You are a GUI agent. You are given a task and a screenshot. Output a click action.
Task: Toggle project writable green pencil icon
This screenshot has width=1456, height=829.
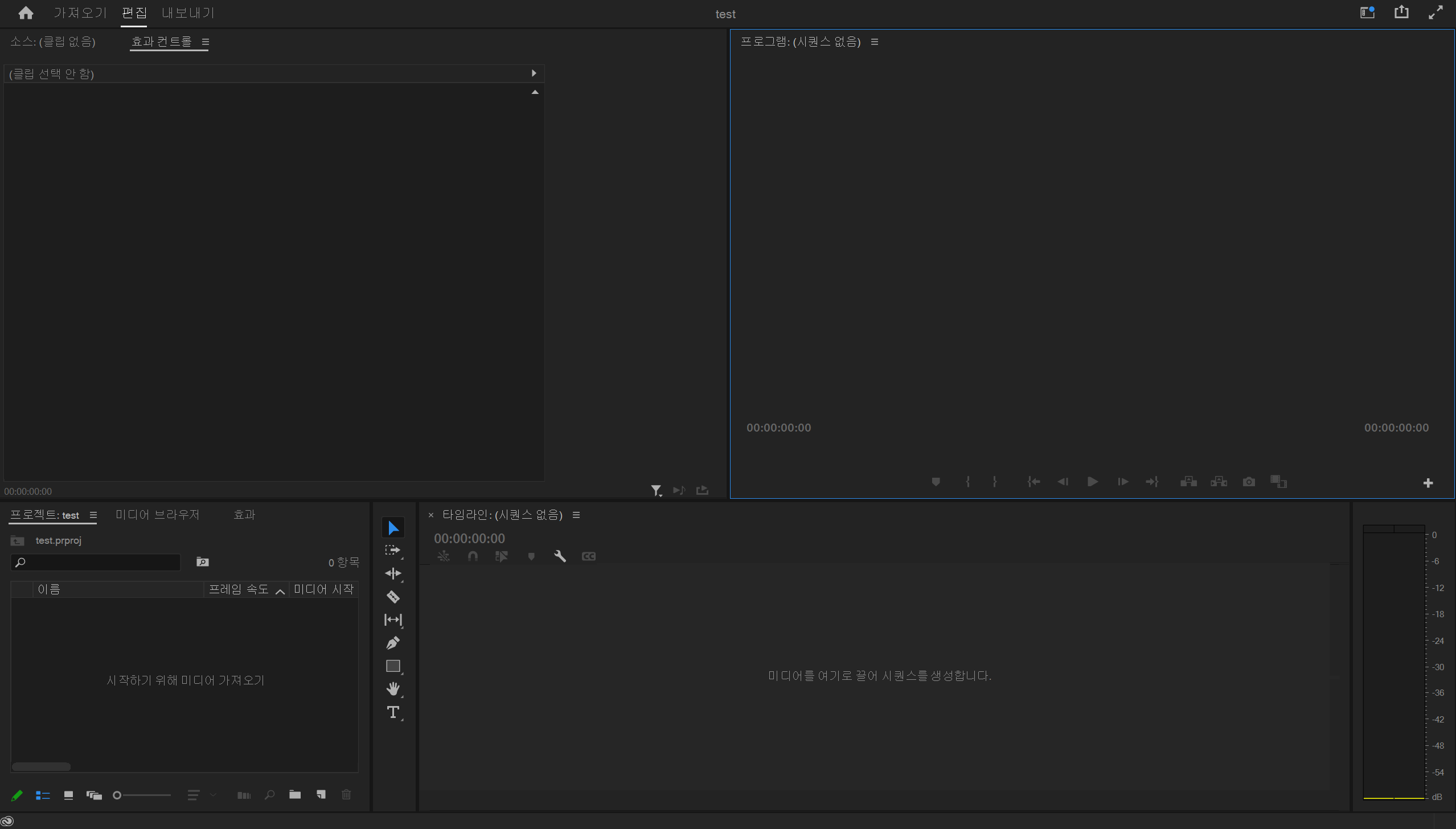pos(17,795)
